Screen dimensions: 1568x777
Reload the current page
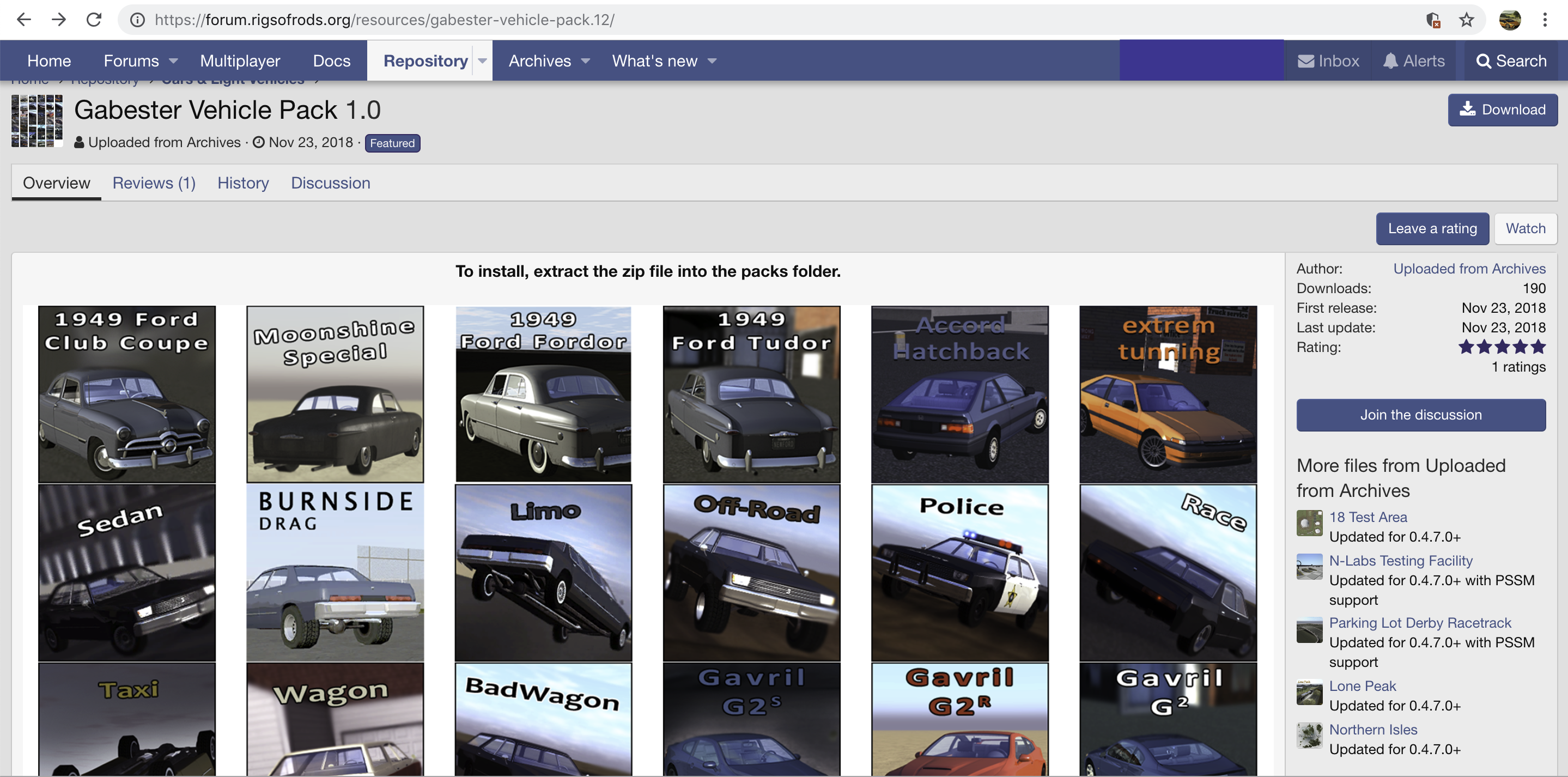point(94,20)
